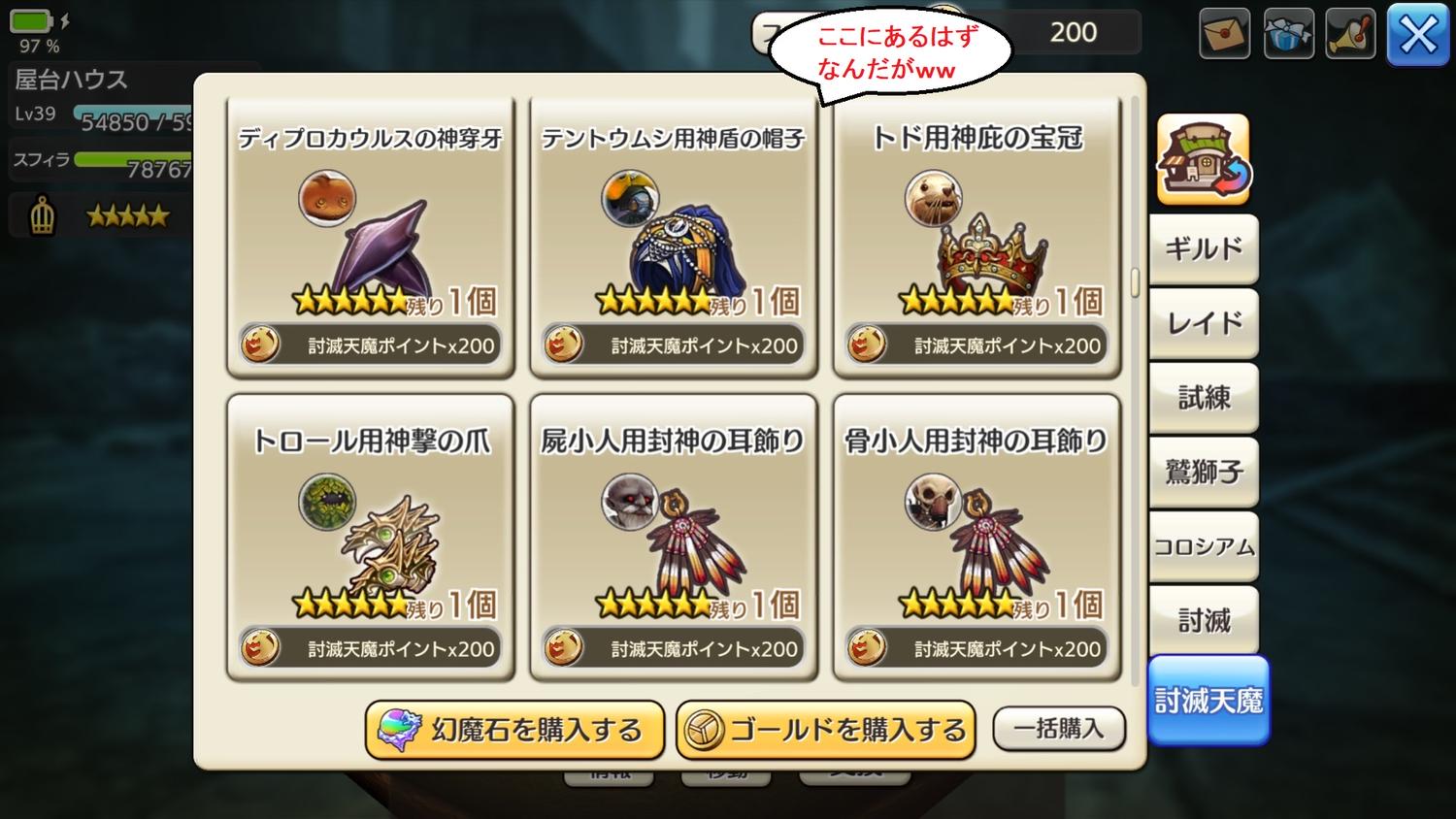Click the shop list scrollbar handle
Image resolution: width=1456 pixels, height=819 pixels.
(1135, 282)
